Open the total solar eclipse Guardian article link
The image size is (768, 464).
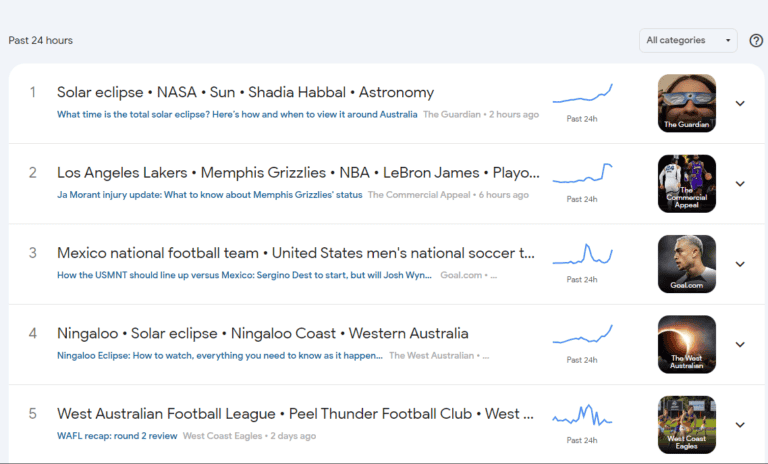(x=237, y=115)
